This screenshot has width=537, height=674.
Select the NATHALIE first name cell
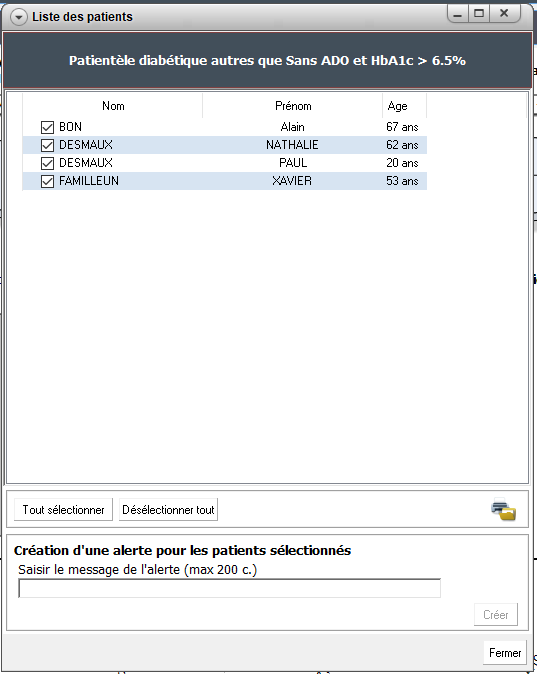(292, 145)
